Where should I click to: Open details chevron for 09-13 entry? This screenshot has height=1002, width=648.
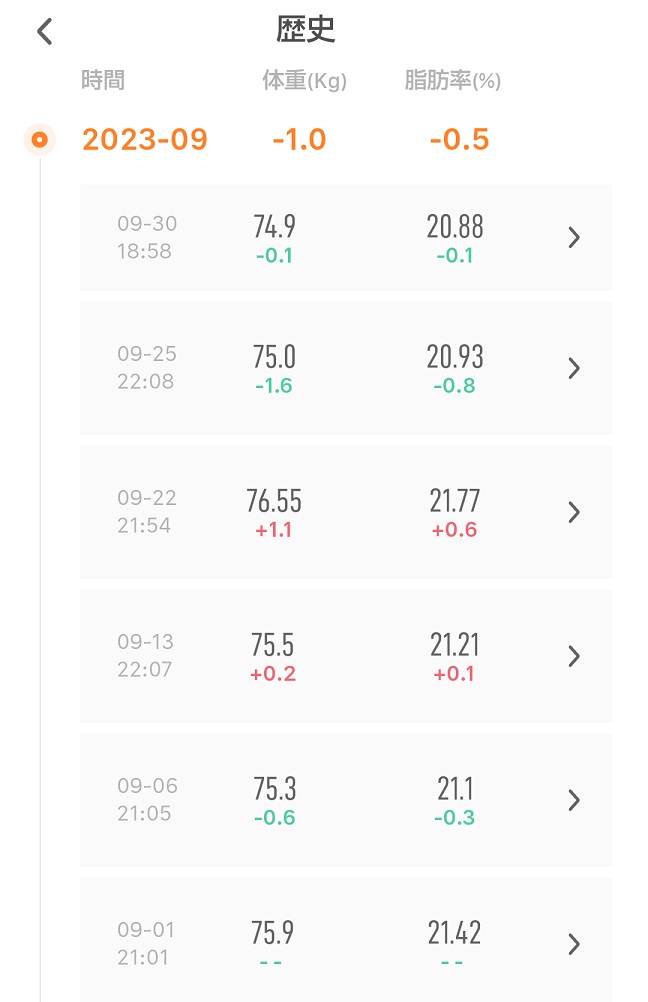(x=574, y=656)
